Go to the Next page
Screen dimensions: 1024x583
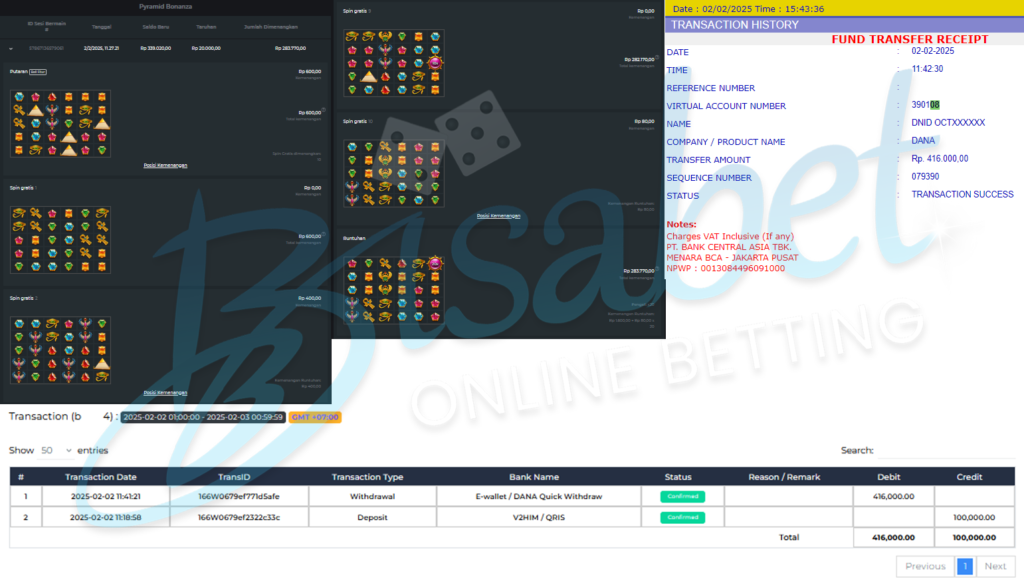pos(995,566)
